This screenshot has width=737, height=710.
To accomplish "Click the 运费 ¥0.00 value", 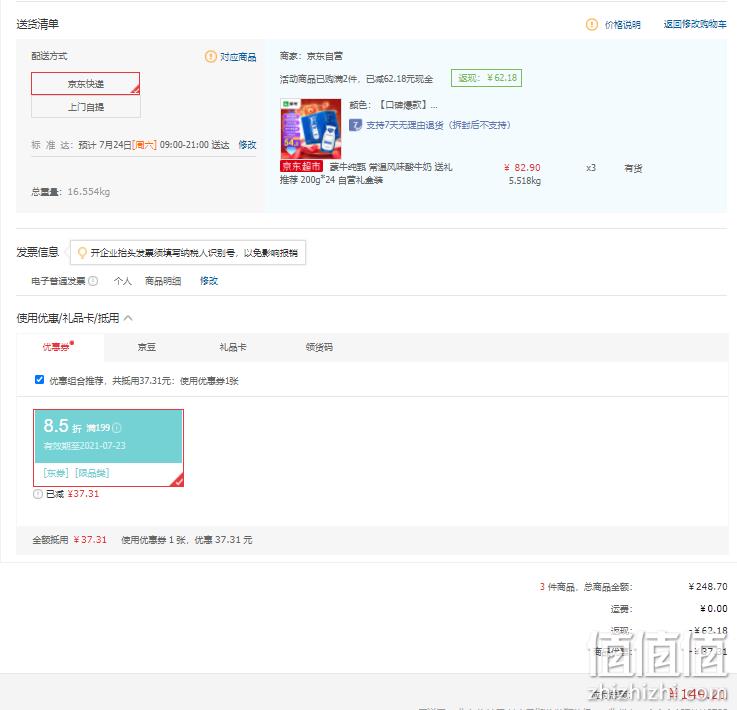I will pyautogui.click(x=713, y=609).
